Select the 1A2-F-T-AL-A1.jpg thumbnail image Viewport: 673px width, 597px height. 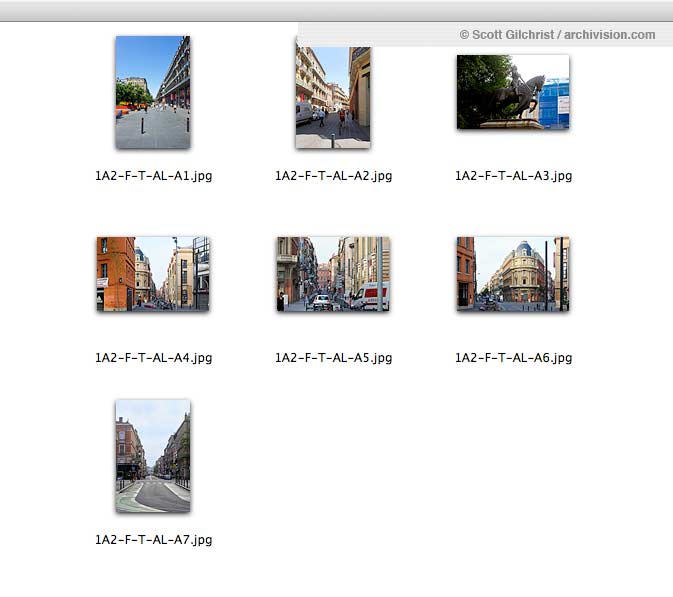click(153, 92)
